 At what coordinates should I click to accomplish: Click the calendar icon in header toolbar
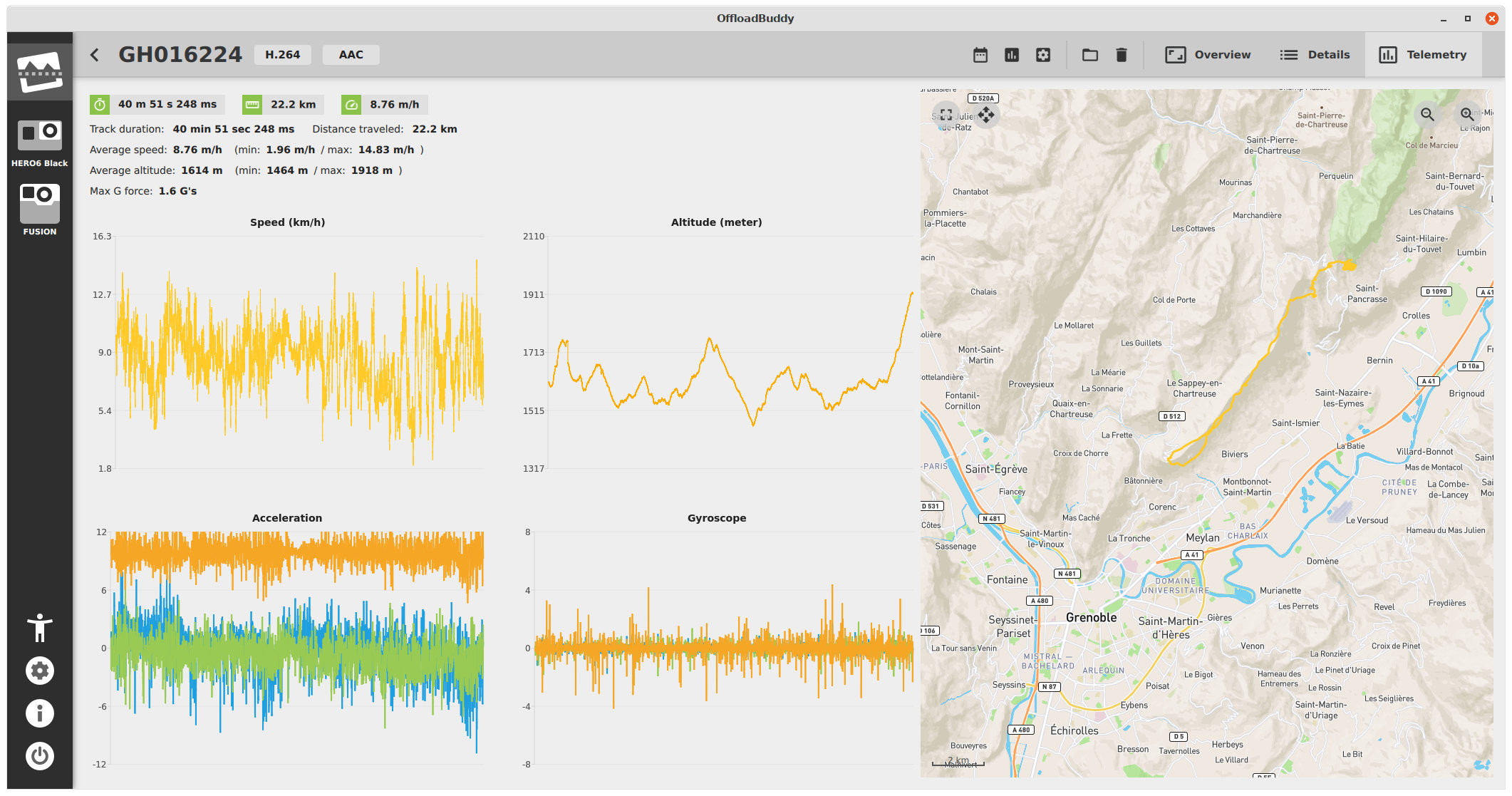(x=980, y=55)
